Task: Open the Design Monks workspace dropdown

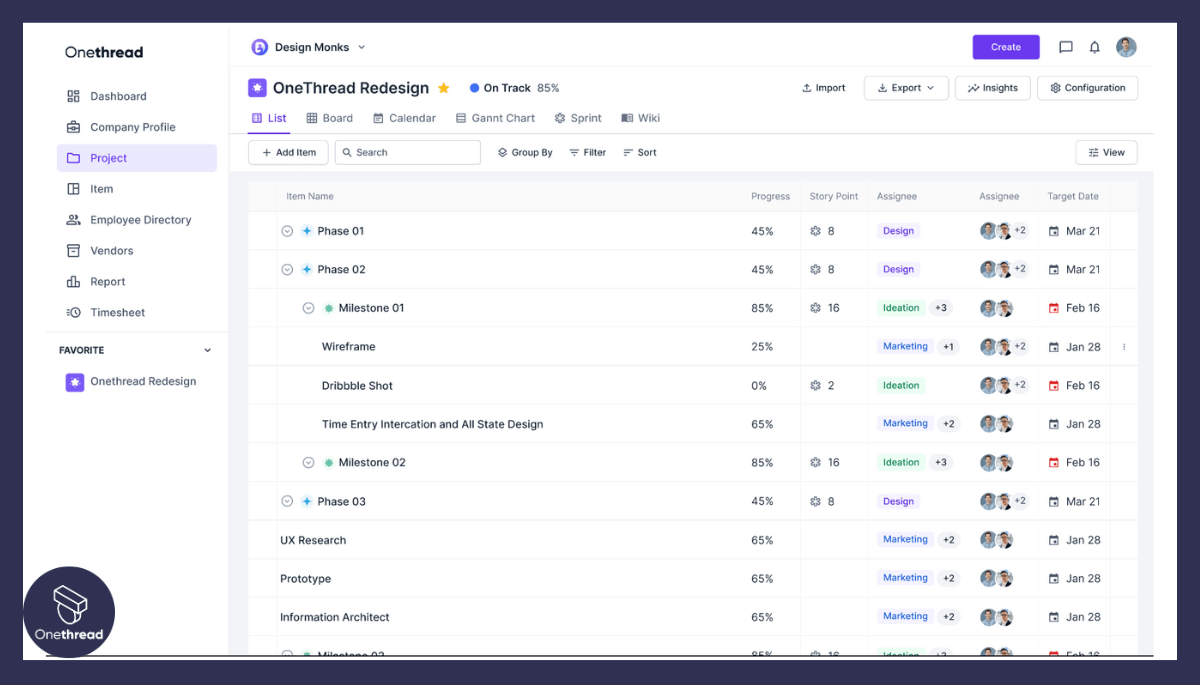Action: [x=362, y=47]
